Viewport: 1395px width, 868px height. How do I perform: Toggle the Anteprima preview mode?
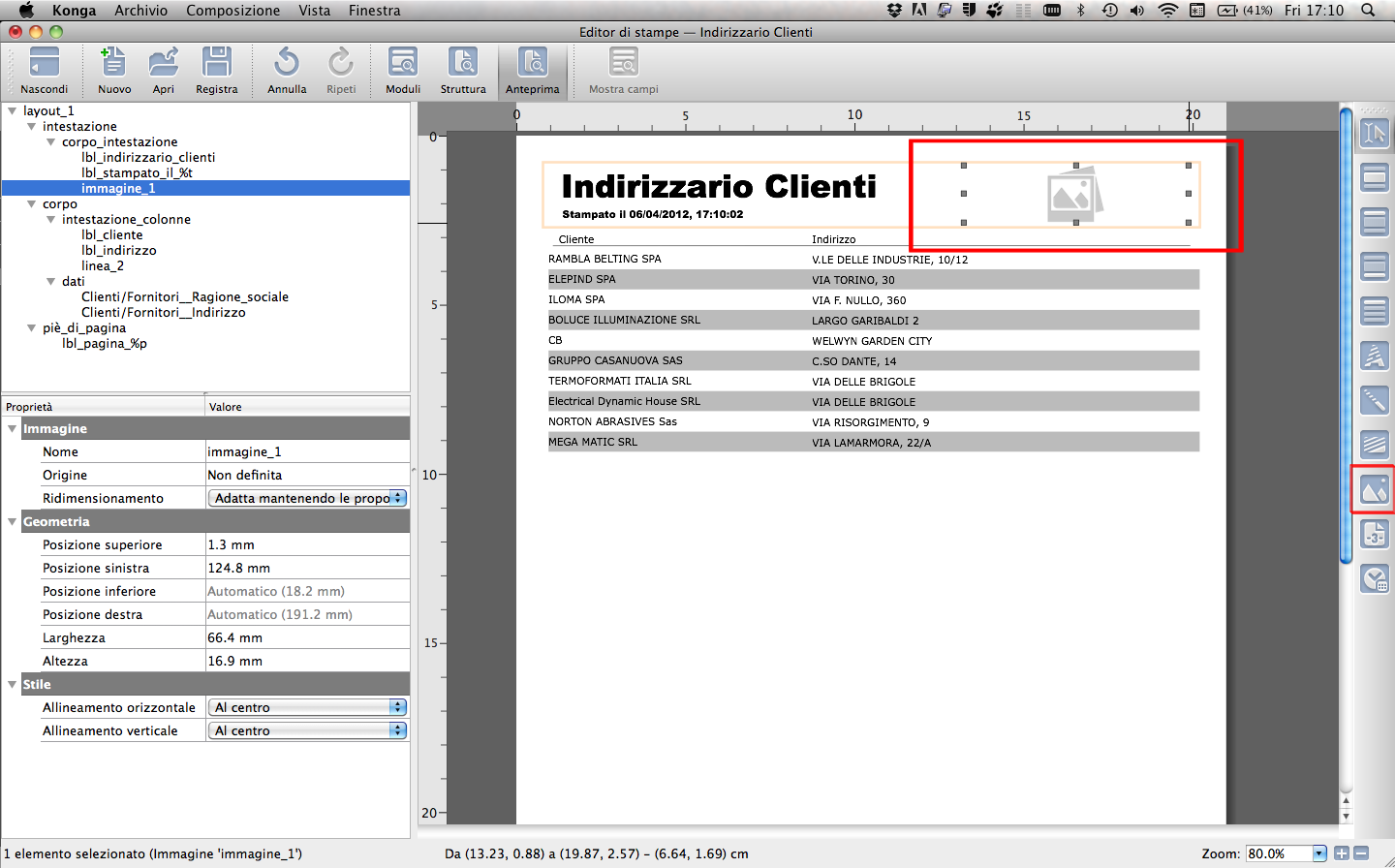[x=532, y=70]
